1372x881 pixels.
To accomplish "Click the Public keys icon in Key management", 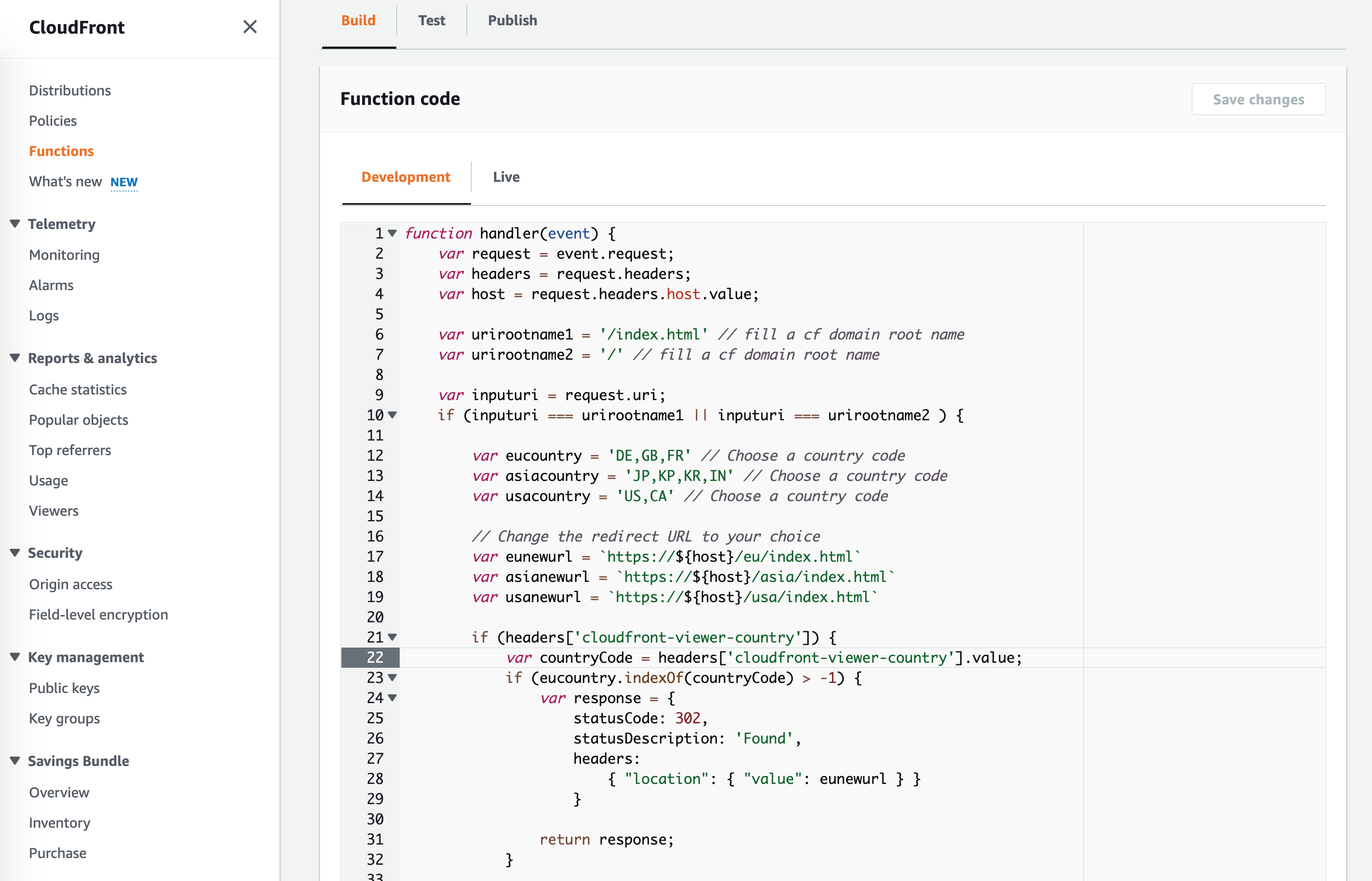I will pos(64,688).
